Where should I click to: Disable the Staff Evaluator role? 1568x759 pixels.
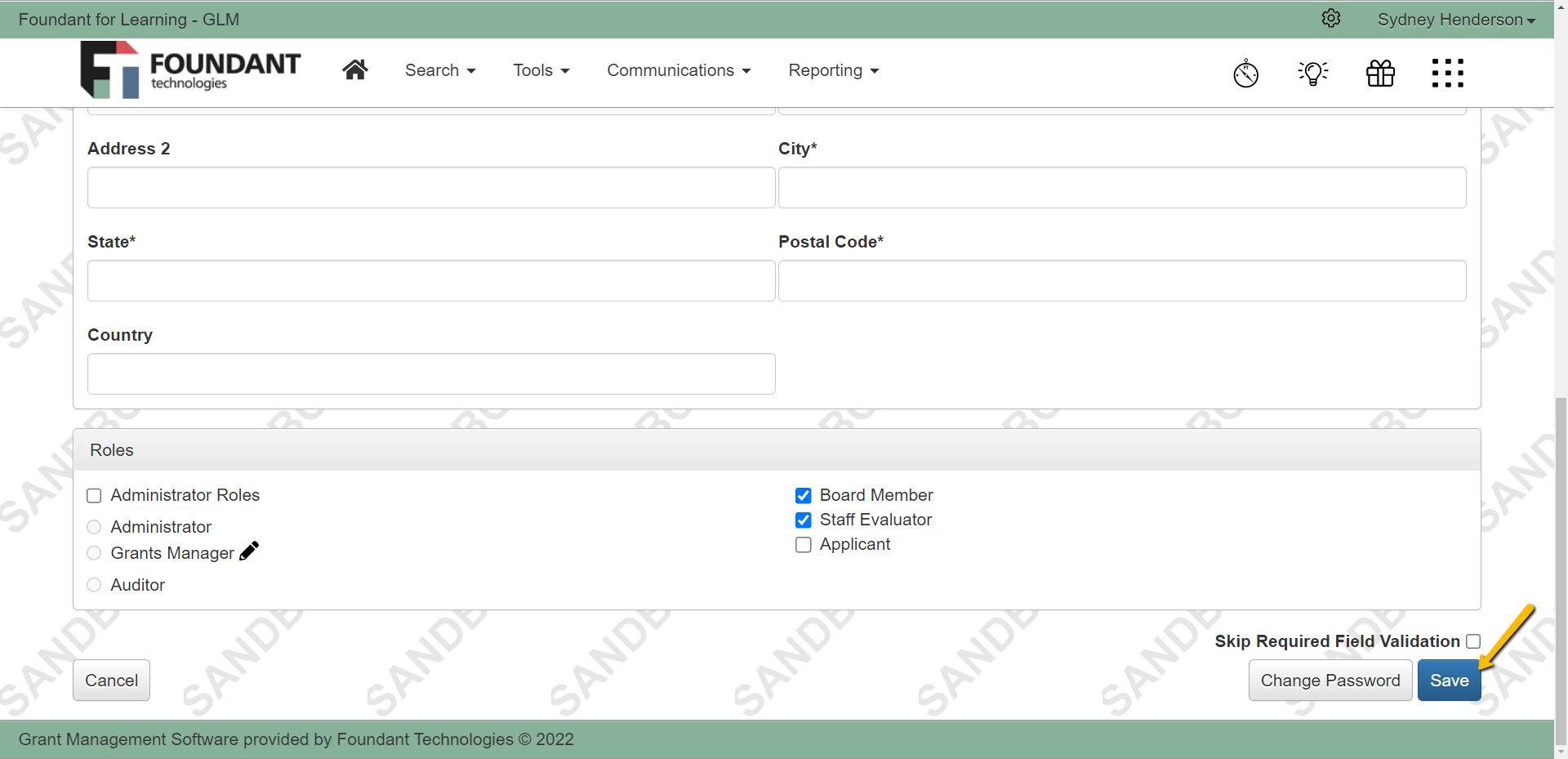point(803,520)
